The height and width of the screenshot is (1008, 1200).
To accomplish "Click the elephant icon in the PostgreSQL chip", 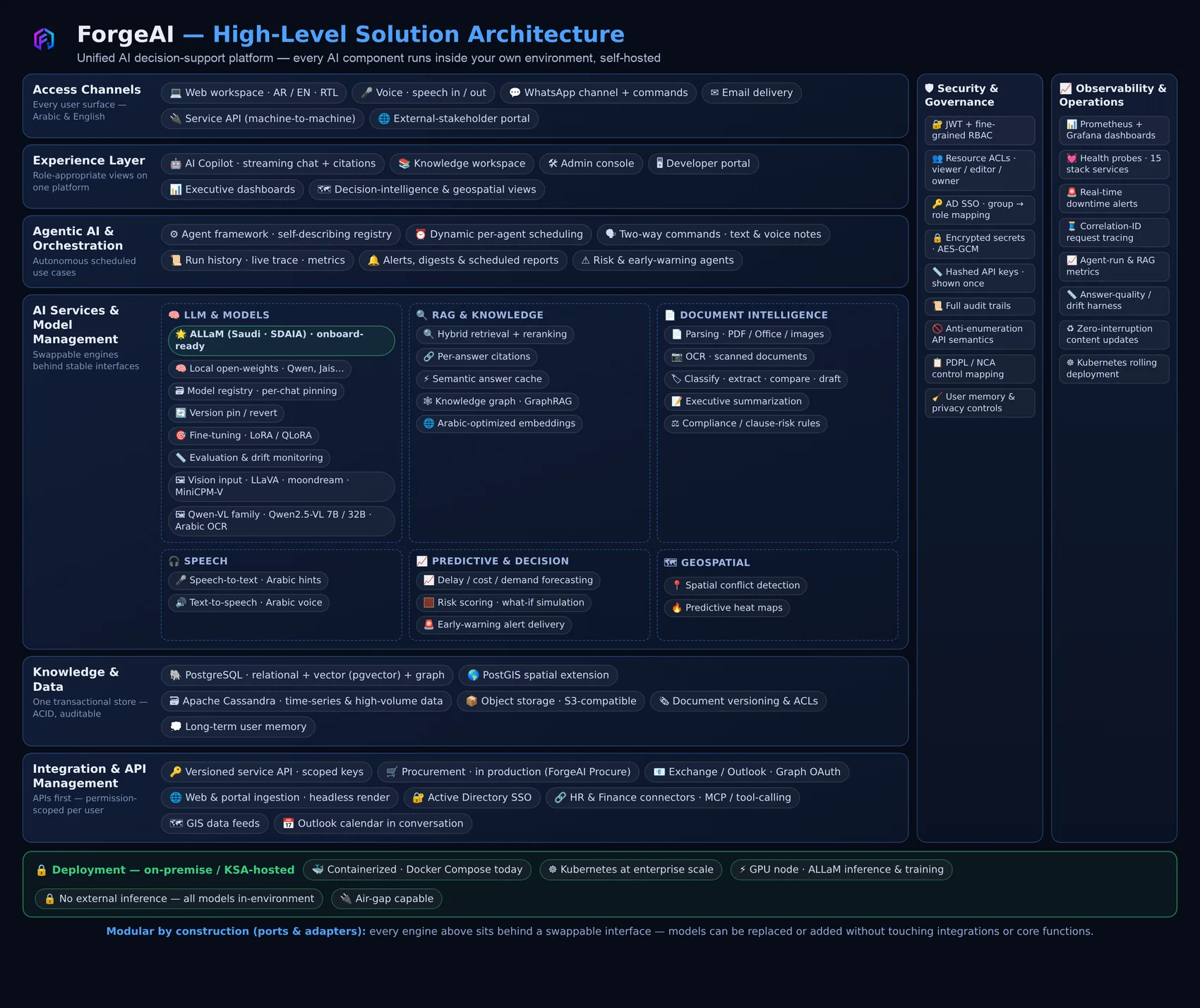I will tap(176, 676).
